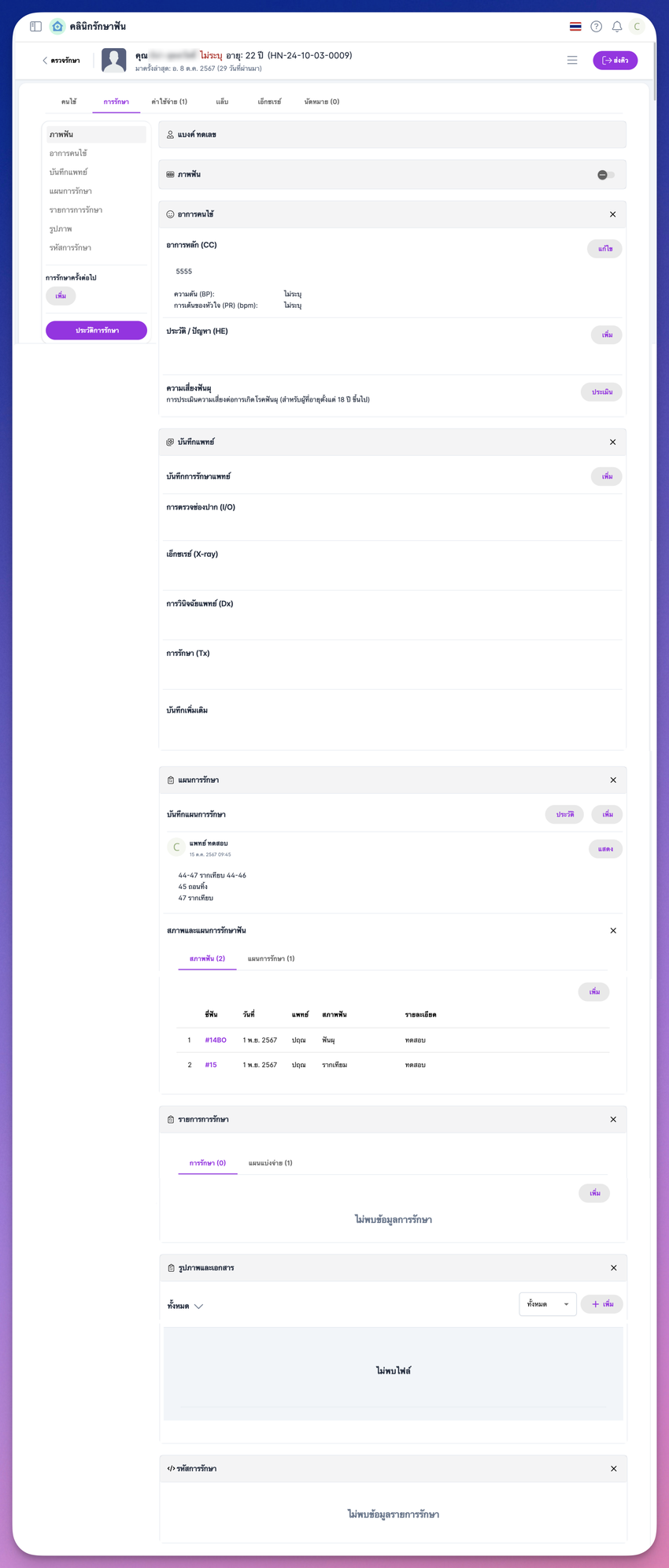Open the แผนการรักษา (1) sub-tab

point(271,958)
